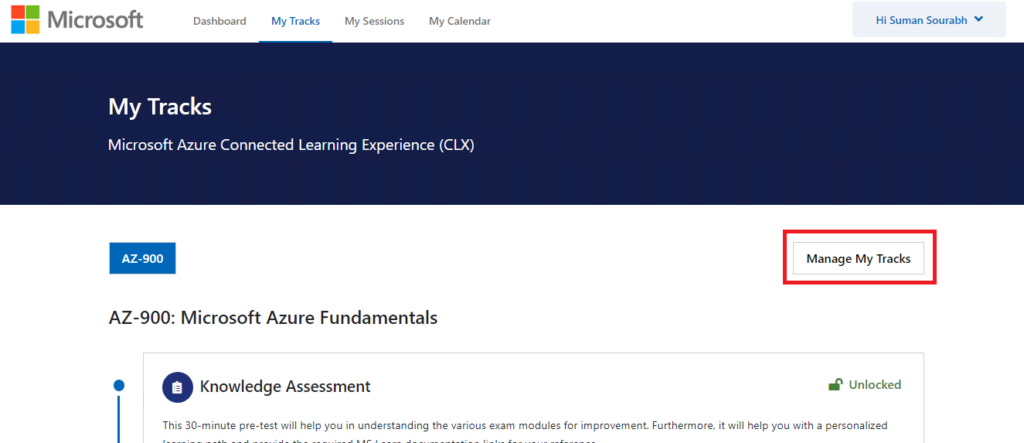Go to My Sessions tab
1024x443 pixels.
(374, 21)
